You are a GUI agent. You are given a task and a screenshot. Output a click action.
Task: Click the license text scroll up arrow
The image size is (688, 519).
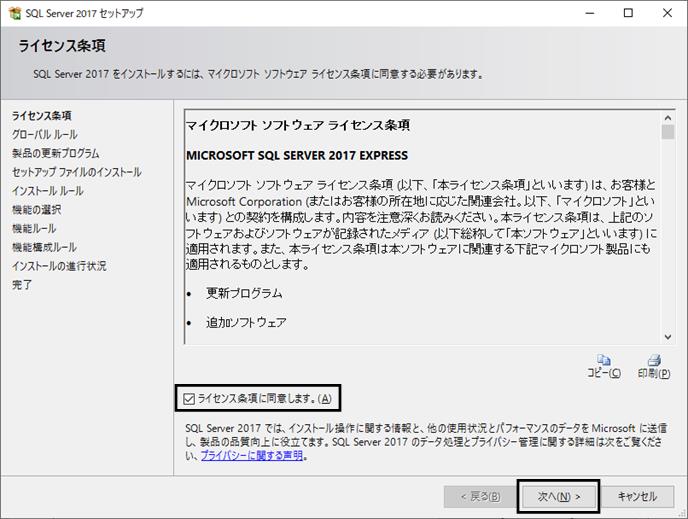668,118
